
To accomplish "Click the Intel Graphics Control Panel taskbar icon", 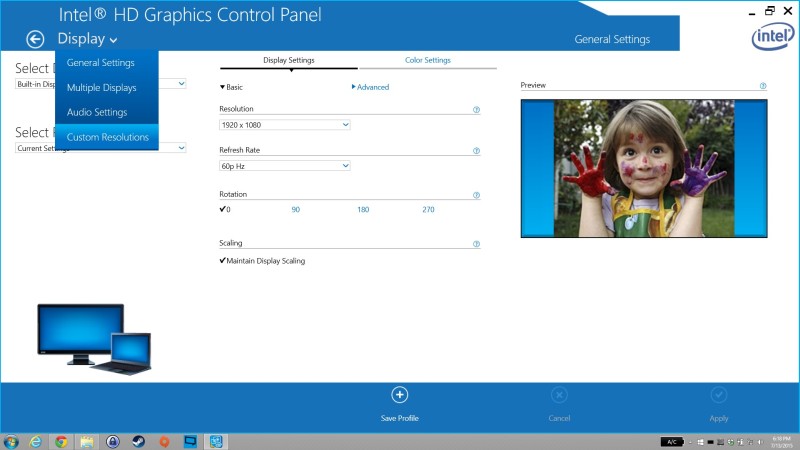I will (x=216, y=442).
